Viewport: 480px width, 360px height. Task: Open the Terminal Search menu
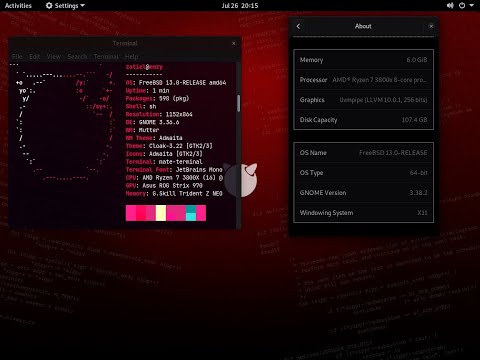[77, 57]
